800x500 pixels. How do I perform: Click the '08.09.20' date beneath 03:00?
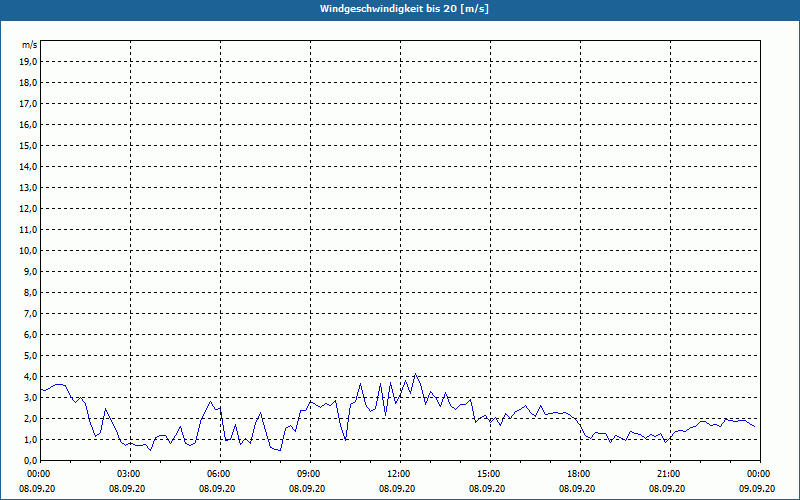pos(127,489)
